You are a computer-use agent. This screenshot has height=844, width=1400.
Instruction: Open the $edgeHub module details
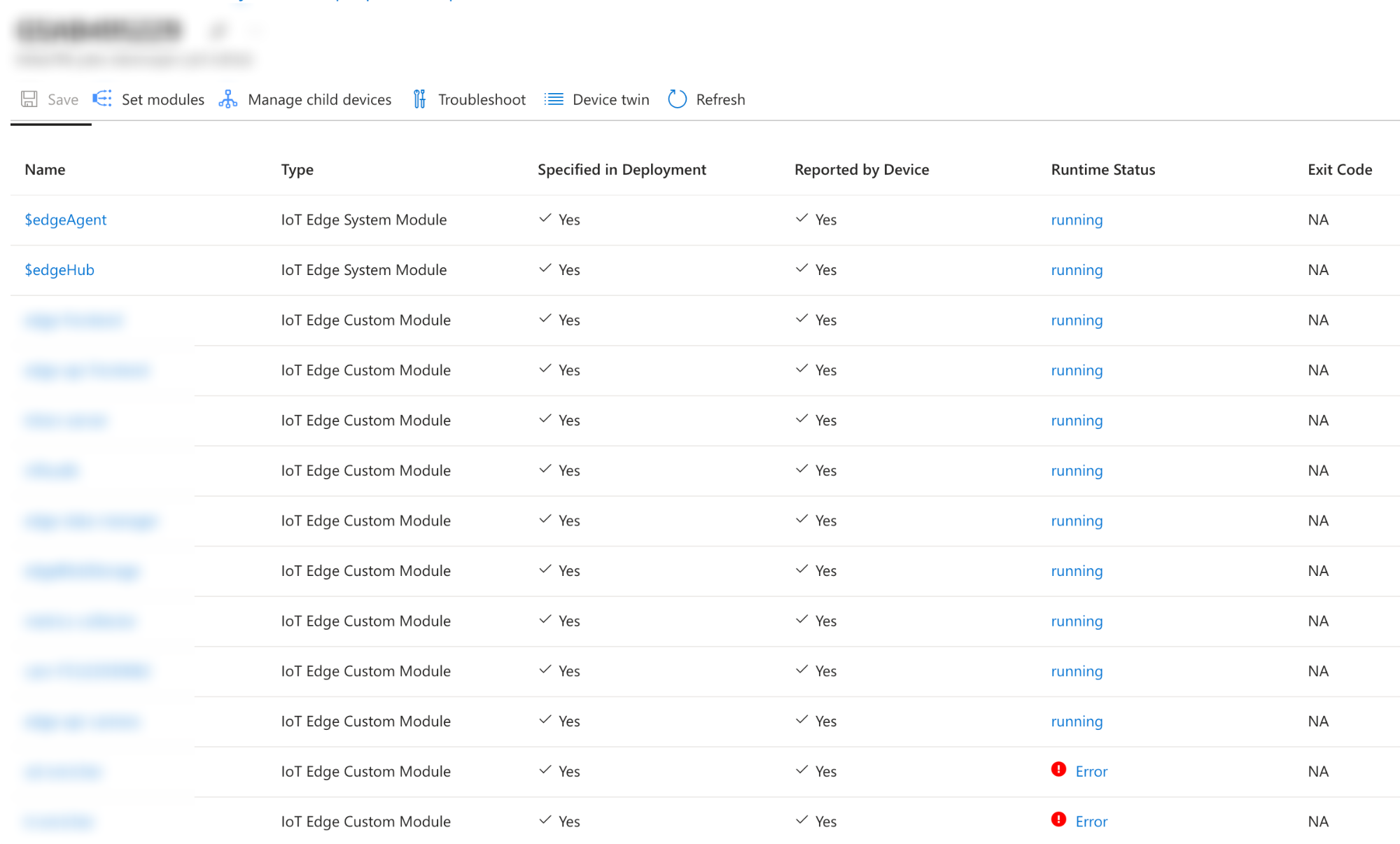[59, 269]
